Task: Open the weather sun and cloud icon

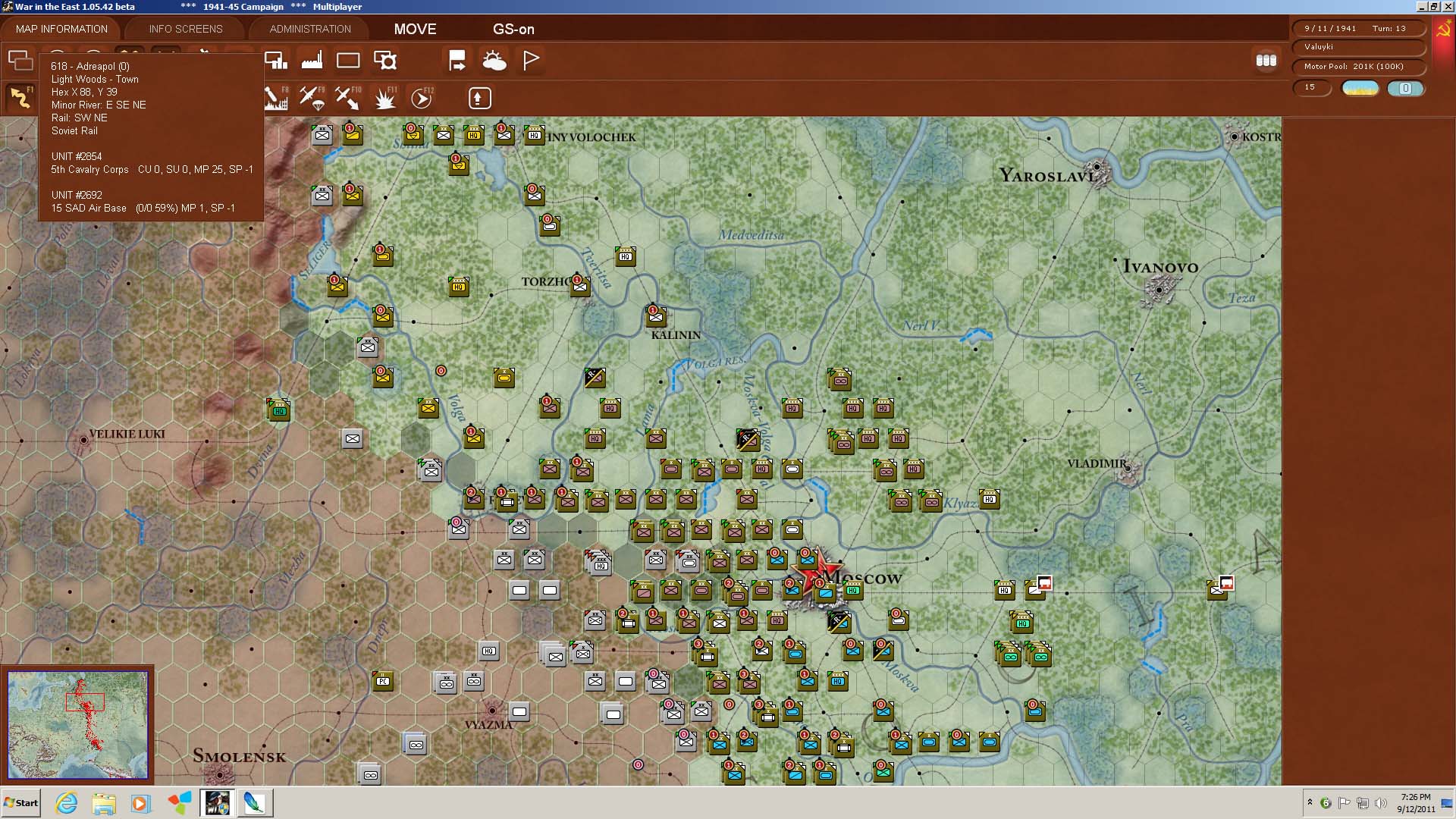Action: (x=494, y=60)
